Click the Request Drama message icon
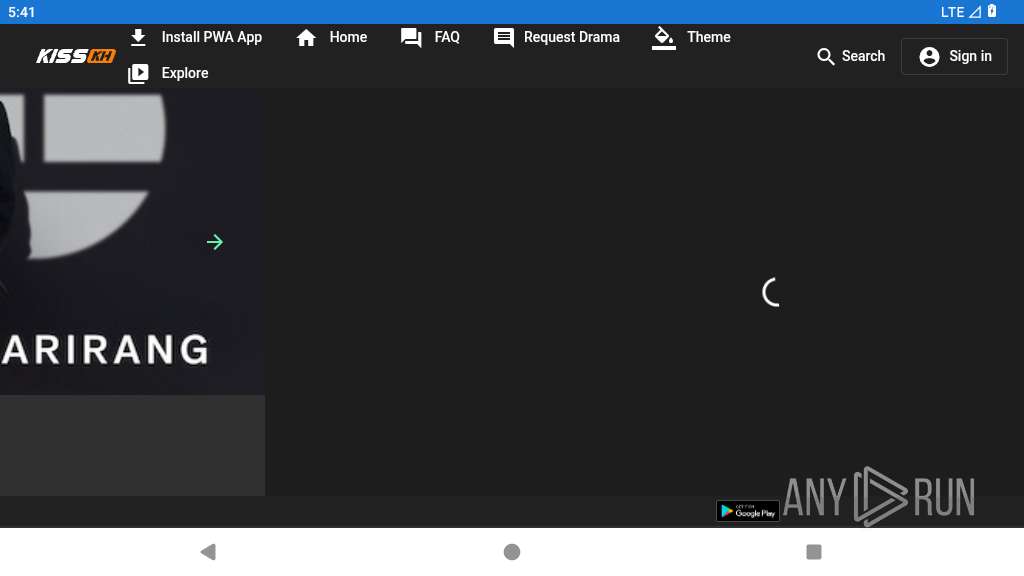The image size is (1024, 576). click(x=504, y=38)
